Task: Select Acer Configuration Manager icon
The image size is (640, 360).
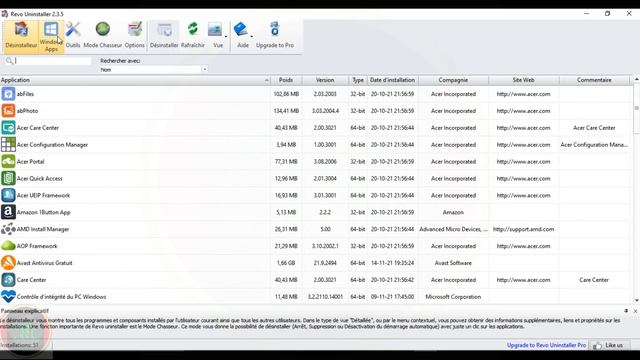Action: click(x=8, y=144)
